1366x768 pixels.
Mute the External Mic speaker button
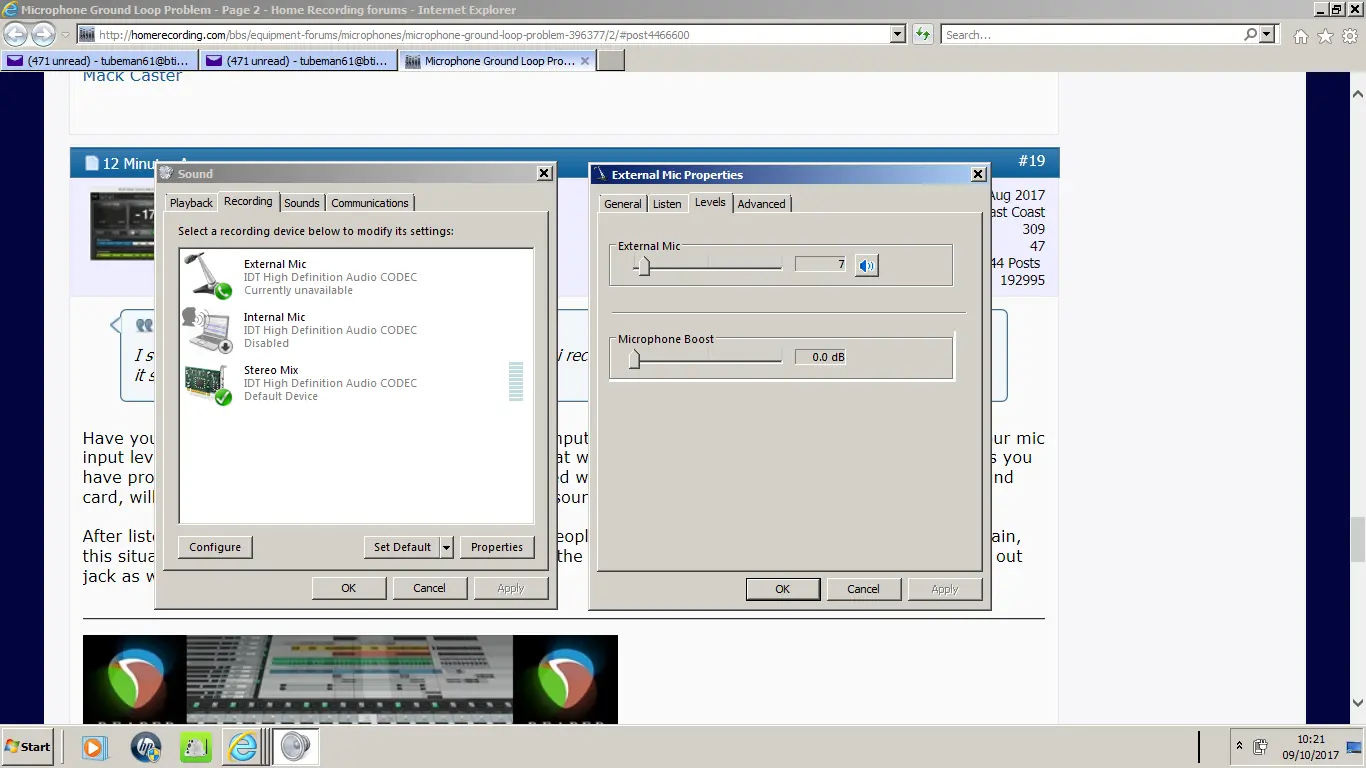(x=866, y=265)
